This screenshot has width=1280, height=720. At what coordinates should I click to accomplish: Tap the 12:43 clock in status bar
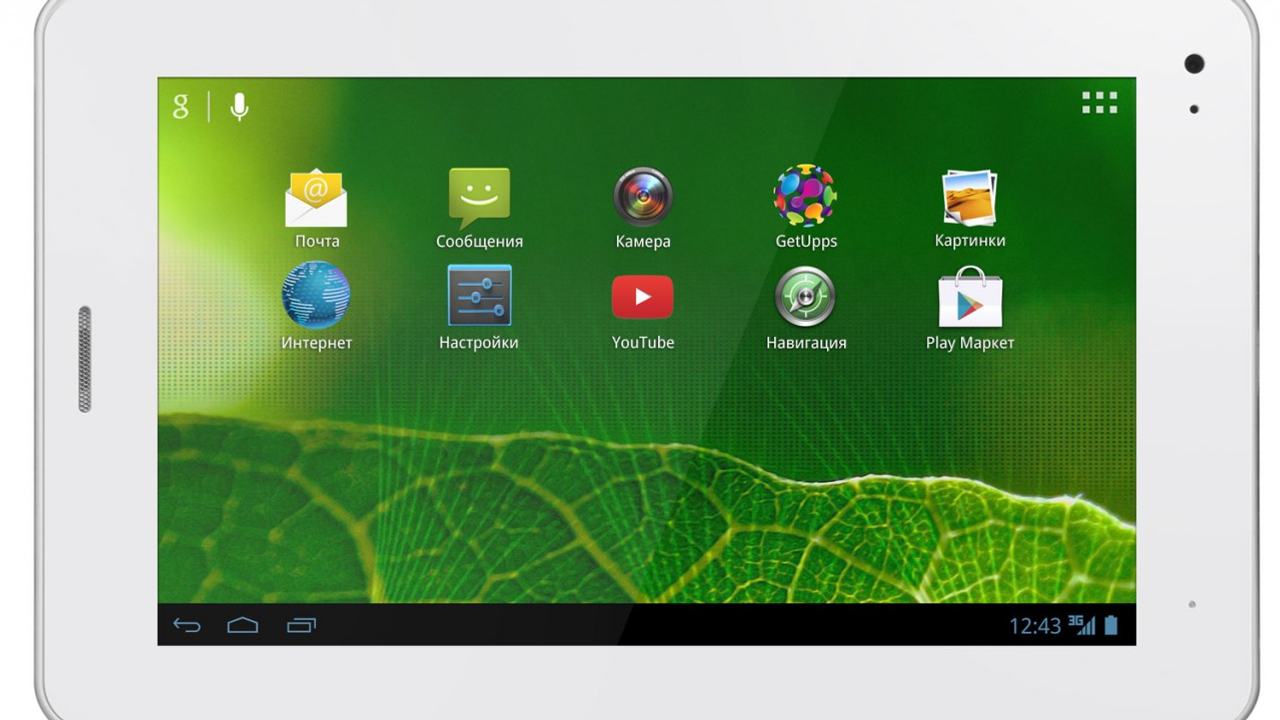pos(1034,626)
